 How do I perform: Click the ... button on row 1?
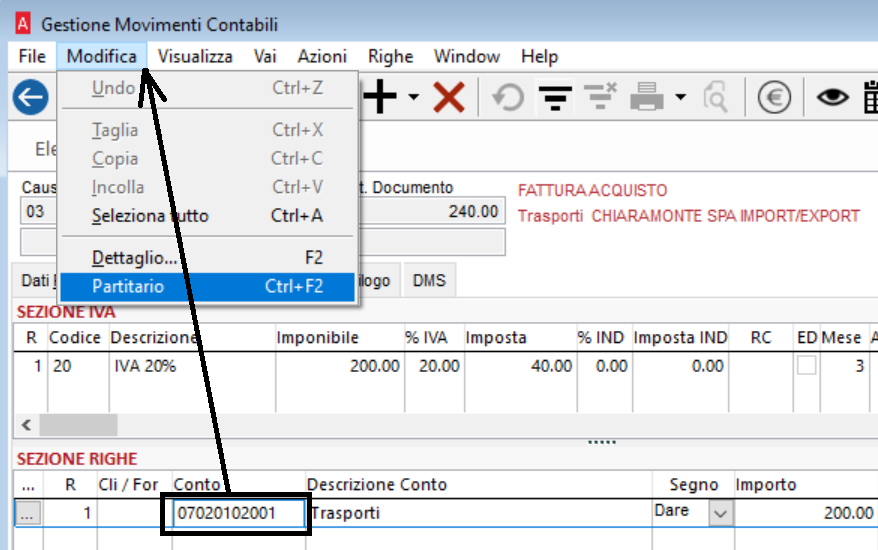27,513
